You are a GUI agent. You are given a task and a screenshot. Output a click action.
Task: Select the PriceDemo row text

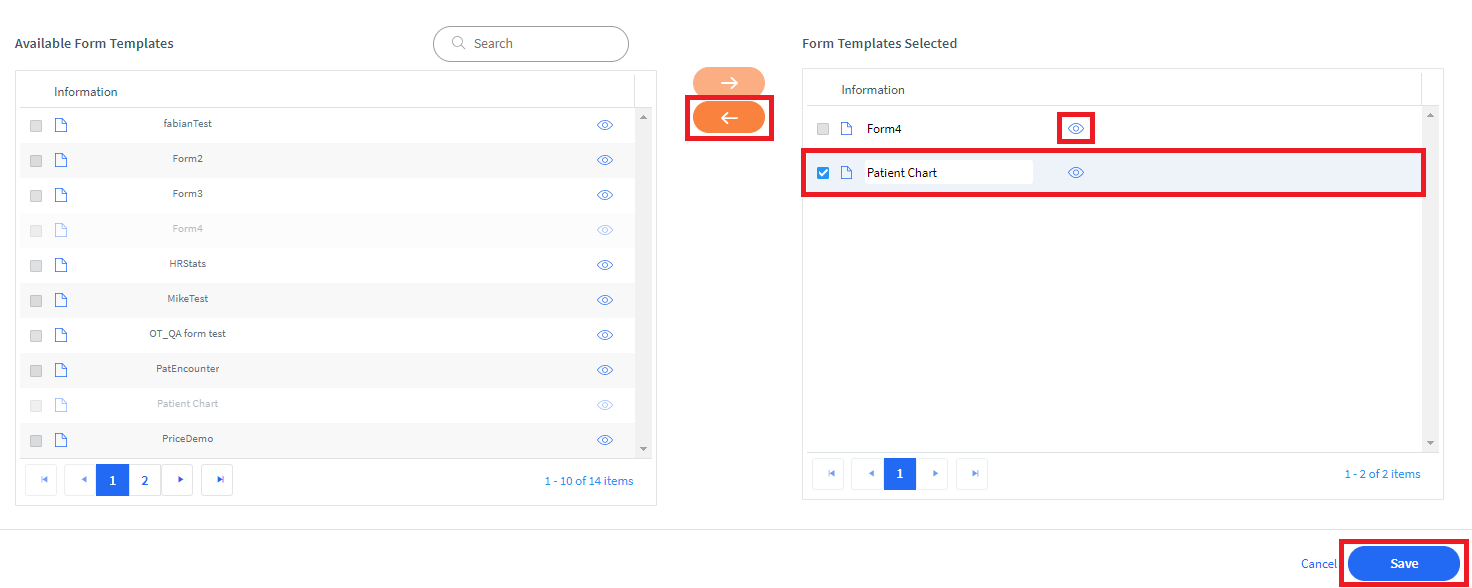click(188, 439)
